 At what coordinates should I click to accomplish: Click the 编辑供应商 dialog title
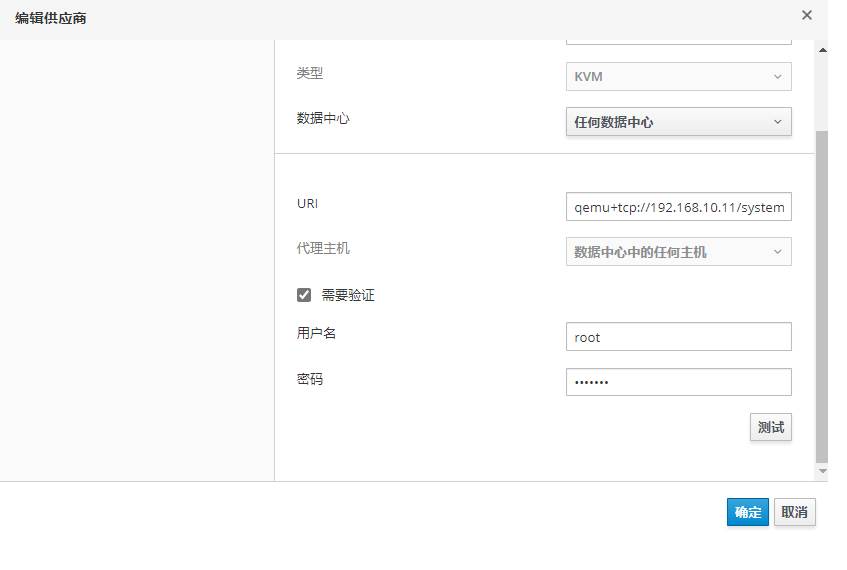click(51, 18)
